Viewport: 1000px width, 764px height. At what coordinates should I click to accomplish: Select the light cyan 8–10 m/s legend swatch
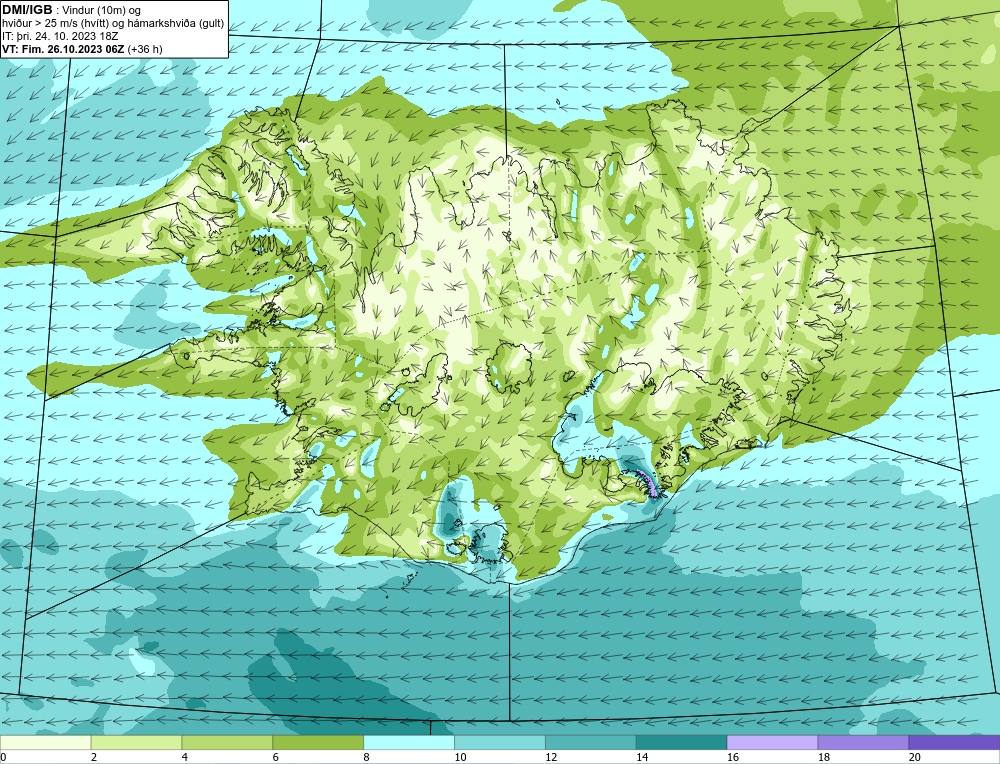coord(409,742)
